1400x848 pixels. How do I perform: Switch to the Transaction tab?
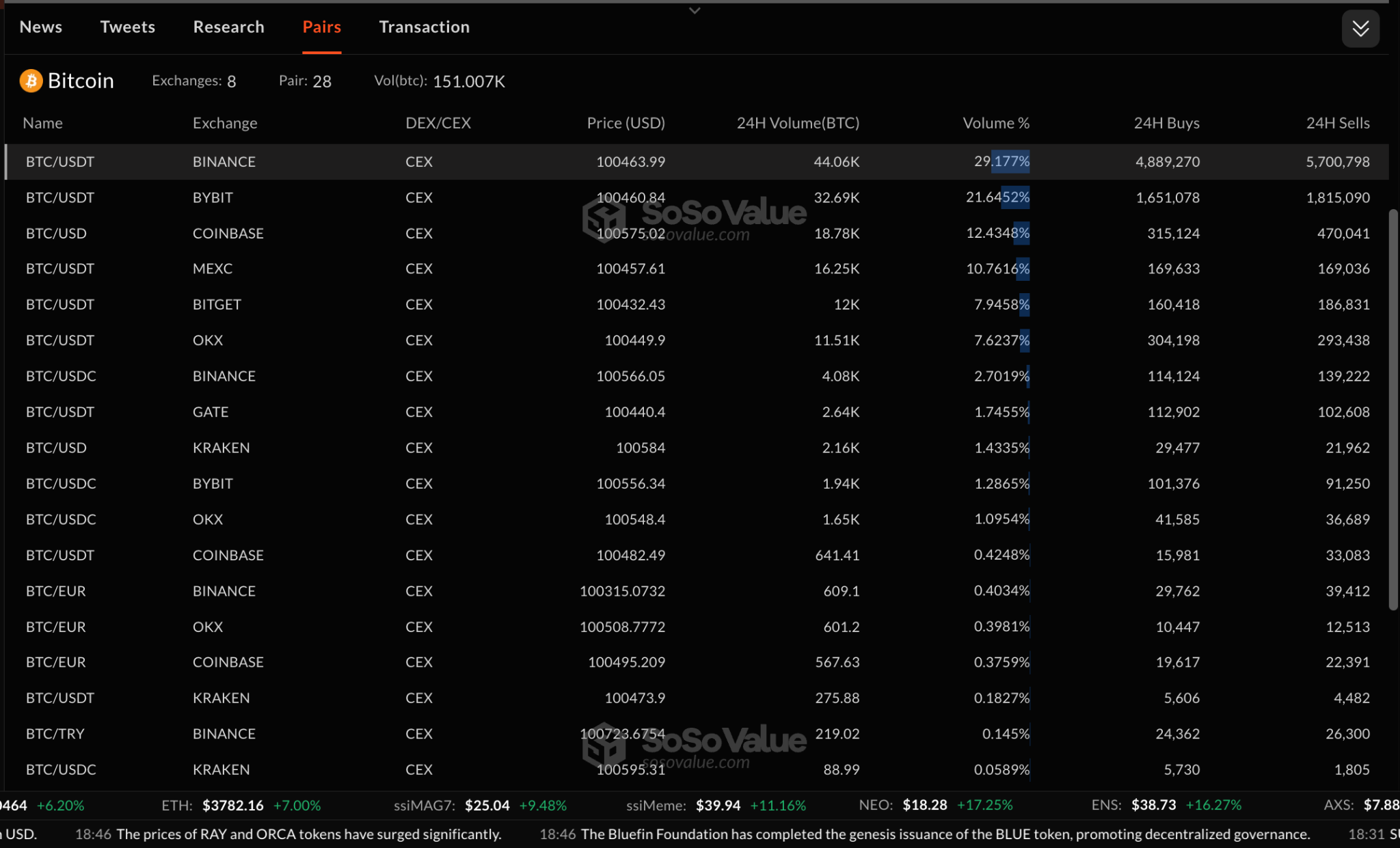pyautogui.click(x=424, y=27)
